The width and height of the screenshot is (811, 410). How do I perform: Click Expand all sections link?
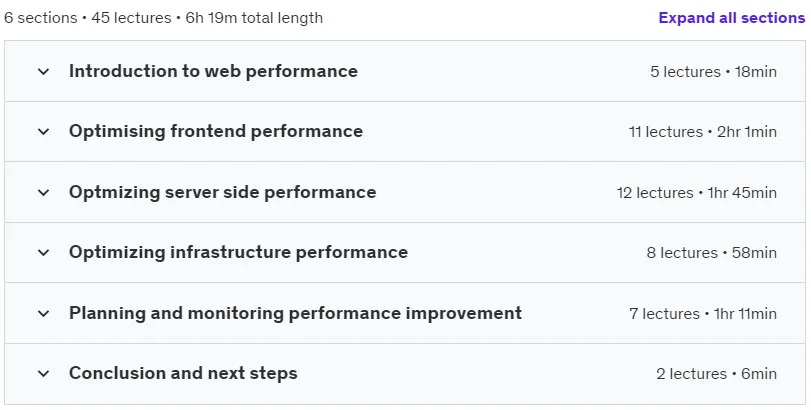coord(731,18)
